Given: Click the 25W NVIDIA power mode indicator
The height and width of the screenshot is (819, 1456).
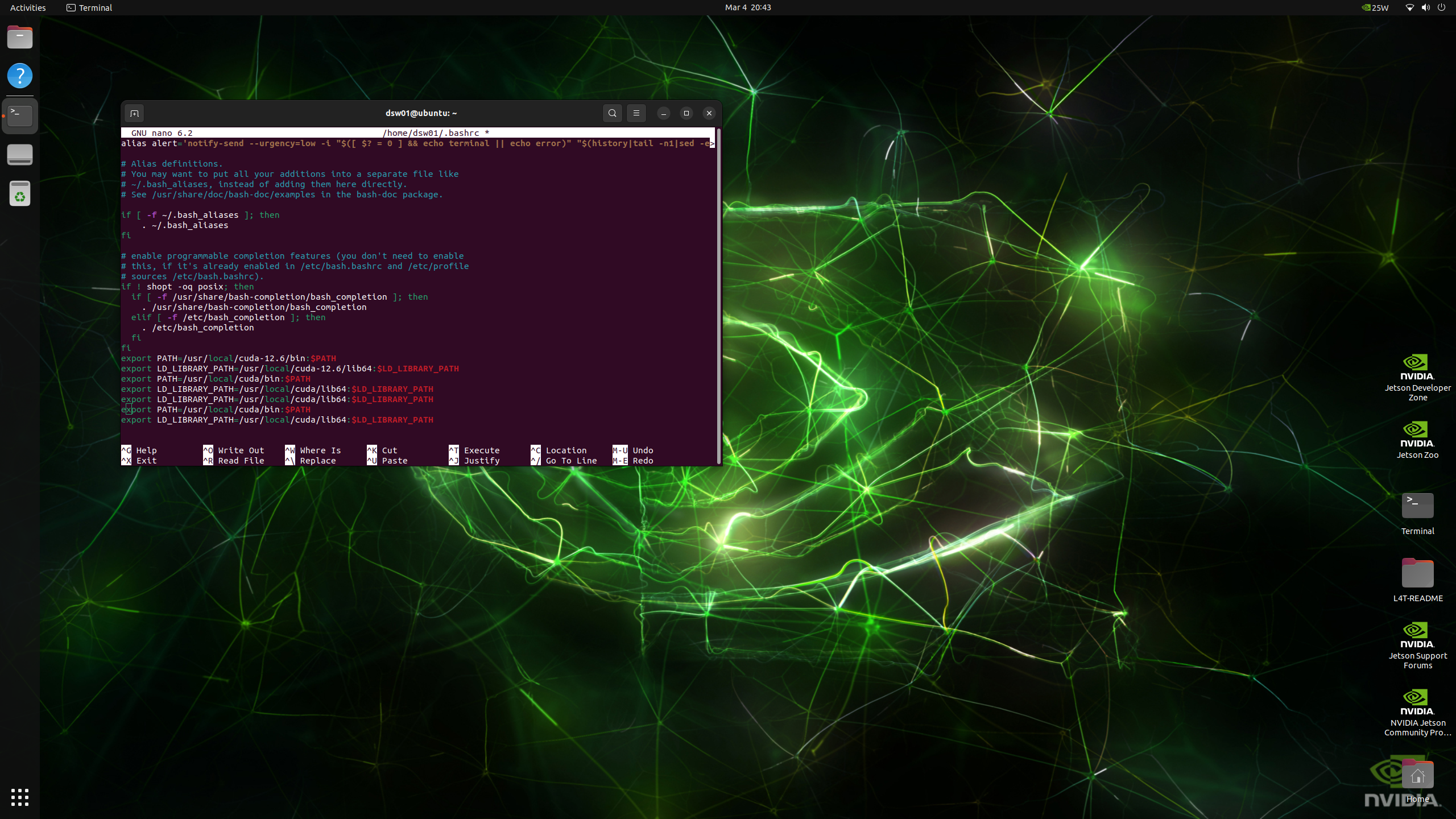Looking at the screenshot, I should pyautogui.click(x=1375, y=7).
